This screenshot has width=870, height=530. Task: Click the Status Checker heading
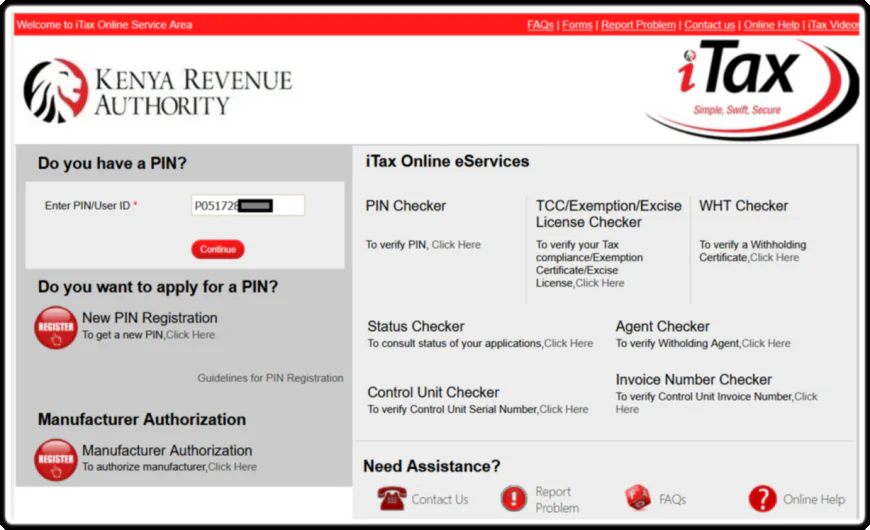pos(416,326)
